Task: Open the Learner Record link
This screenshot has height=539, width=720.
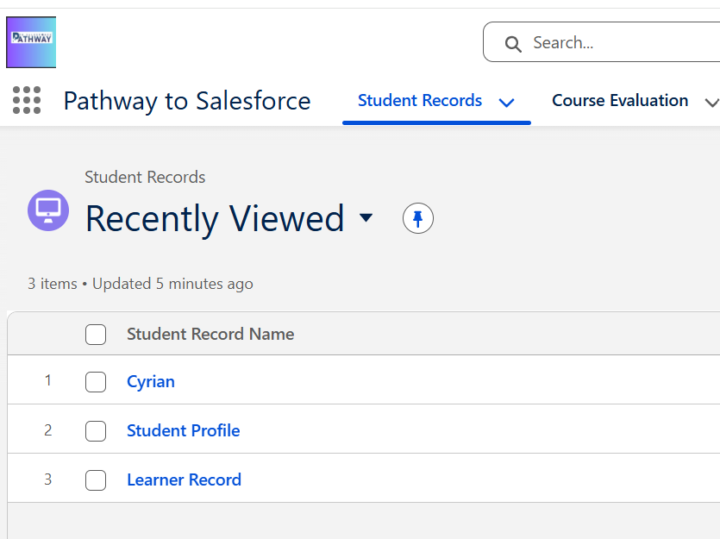Action: 184,480
